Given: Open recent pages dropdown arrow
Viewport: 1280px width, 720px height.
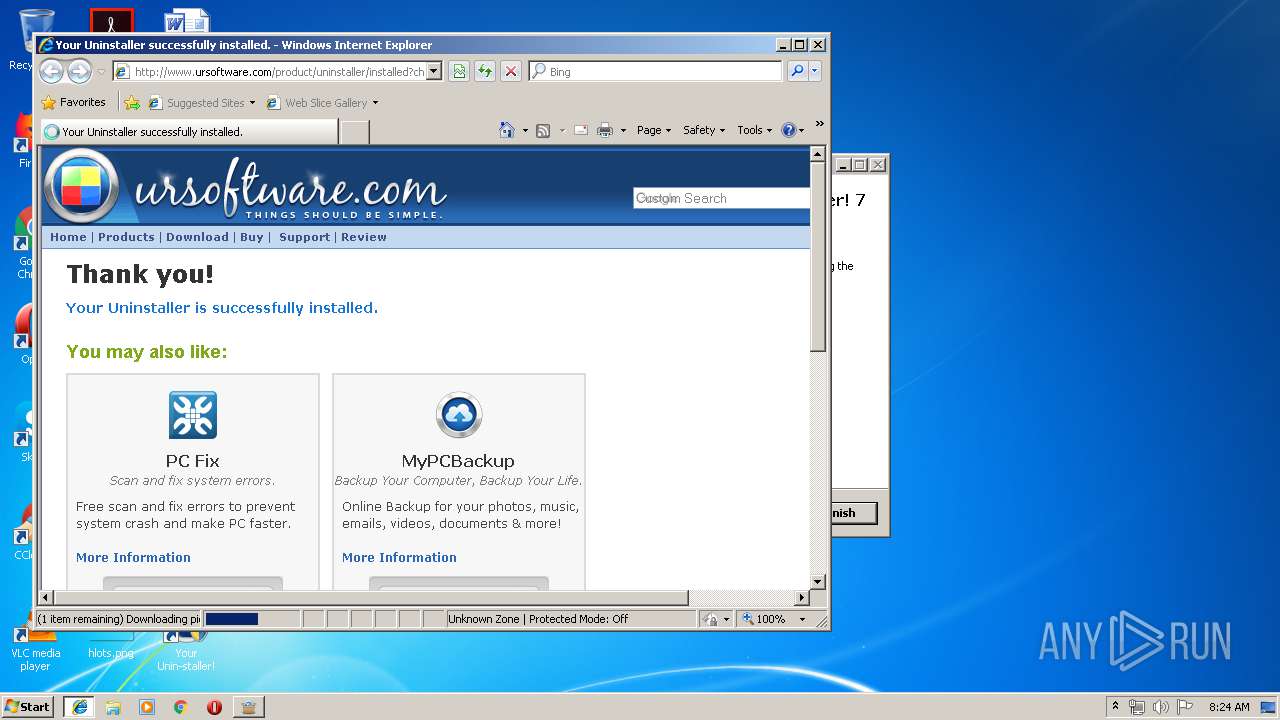Looking at the screenshot, I should pyautogui.click(x=101, y=72).
